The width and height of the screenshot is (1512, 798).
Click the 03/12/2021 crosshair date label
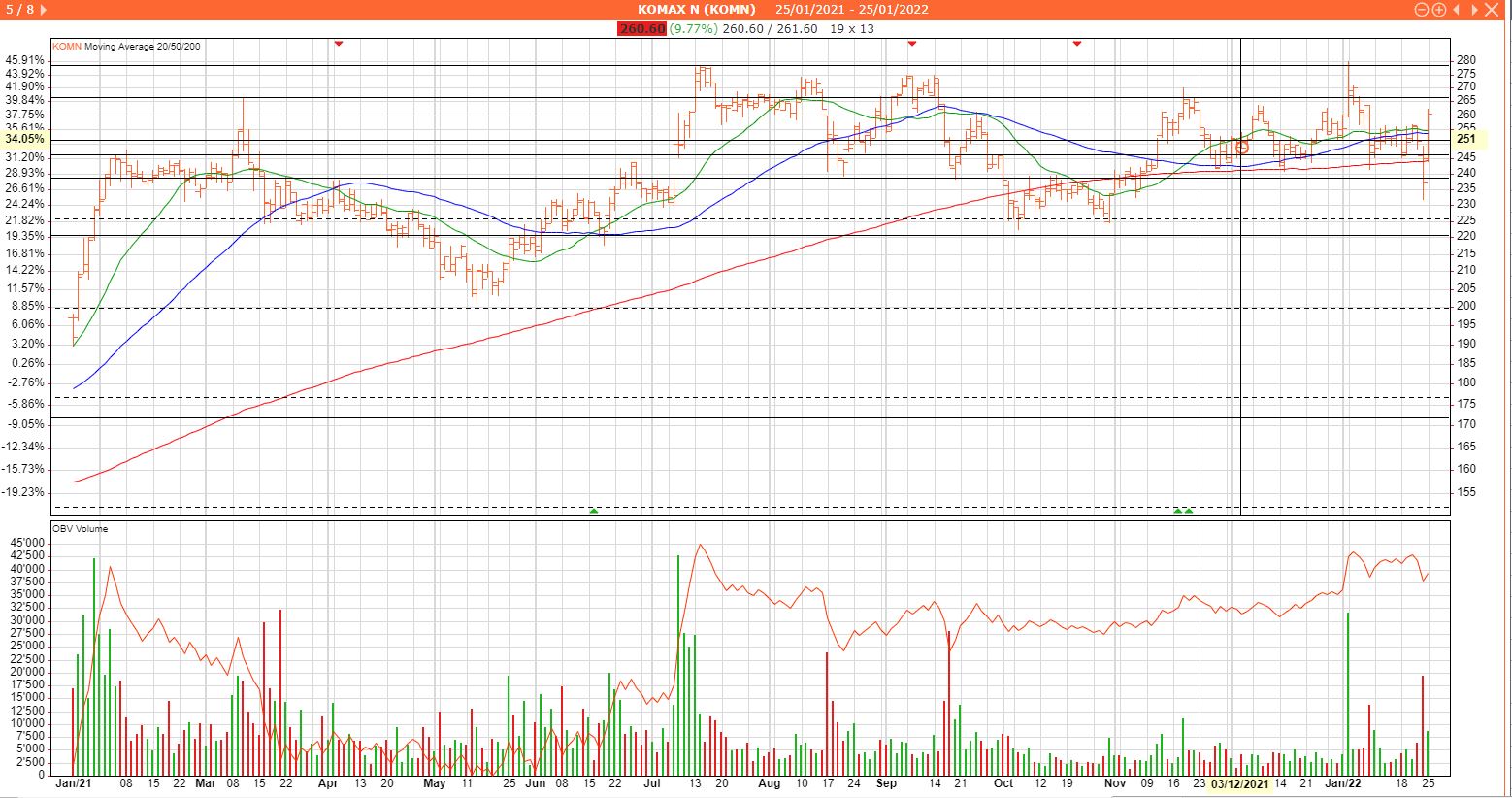click(1238, 783)
